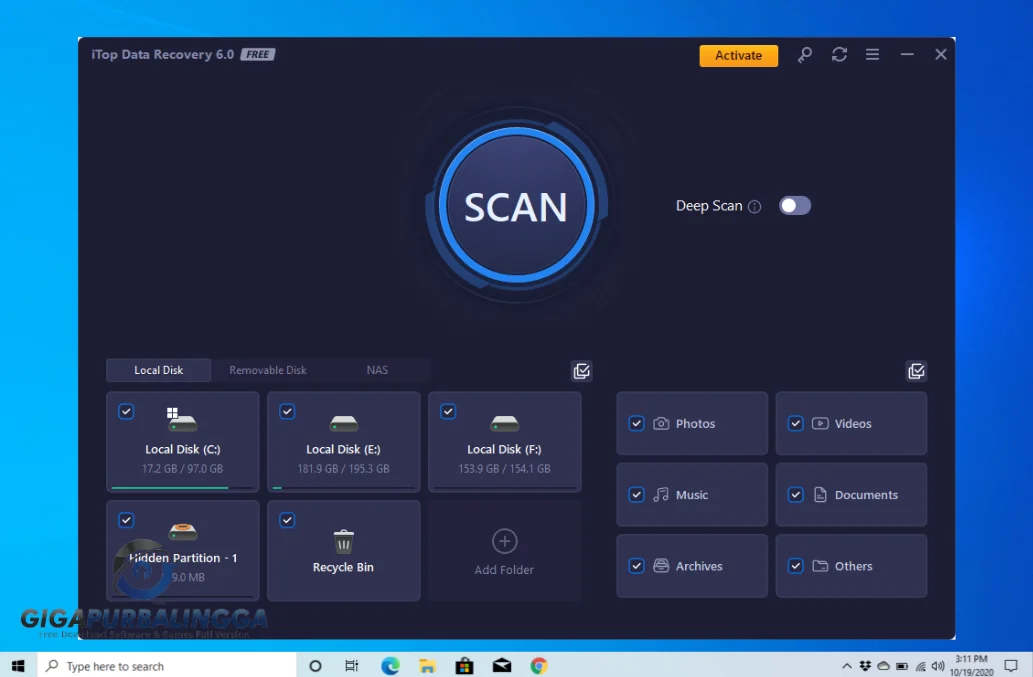Open the license key icon

point(804,55)
